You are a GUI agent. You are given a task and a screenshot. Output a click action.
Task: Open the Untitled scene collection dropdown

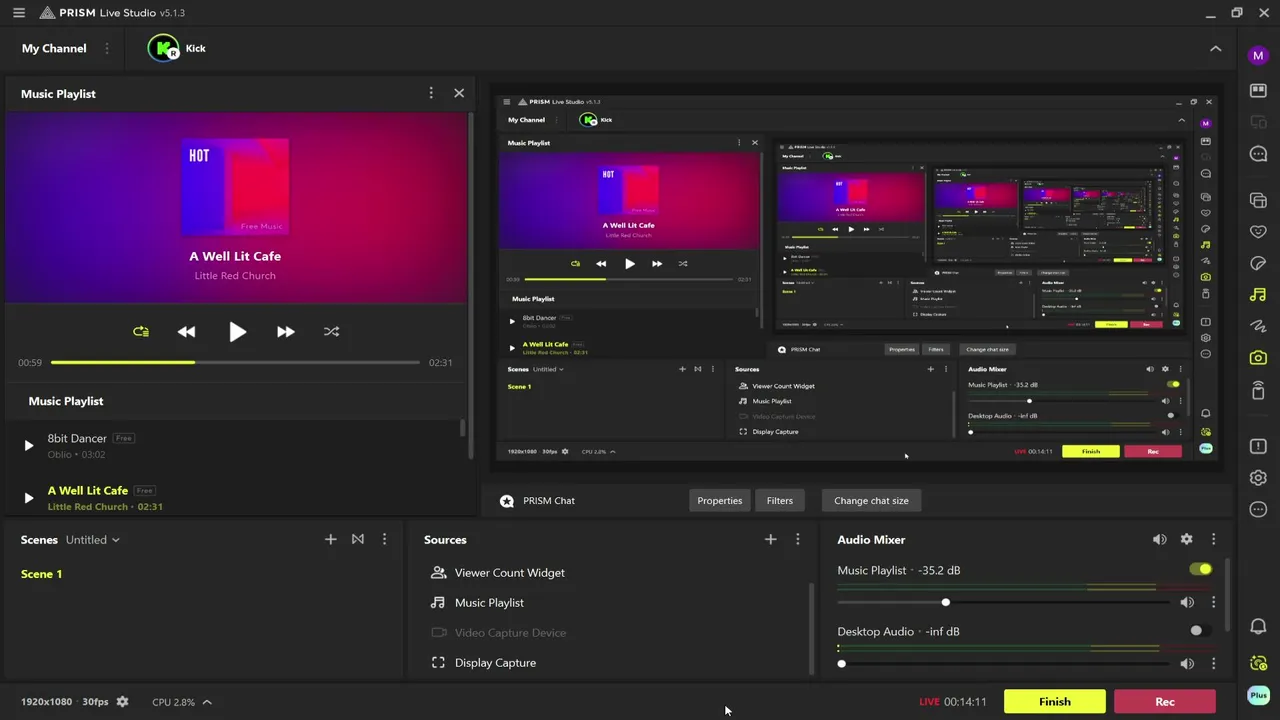[x=93, y=540]
